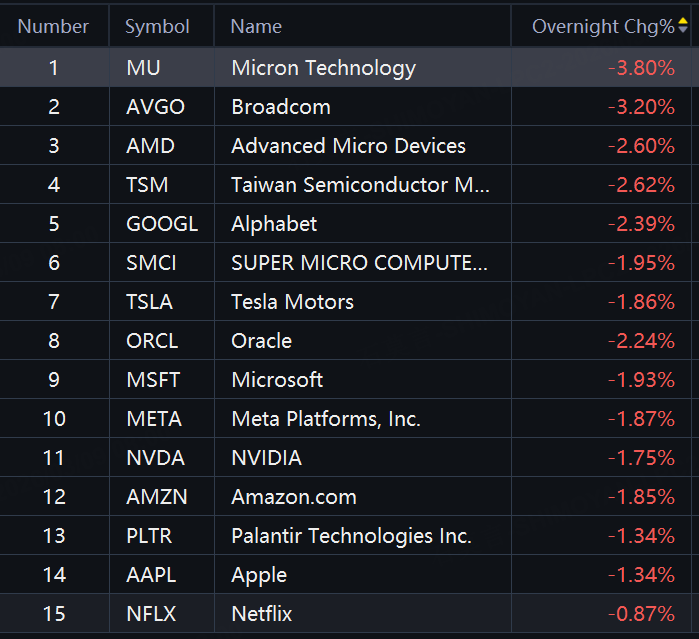Select the META symbol
Screen dimensions: 699x639
point(154,419)
